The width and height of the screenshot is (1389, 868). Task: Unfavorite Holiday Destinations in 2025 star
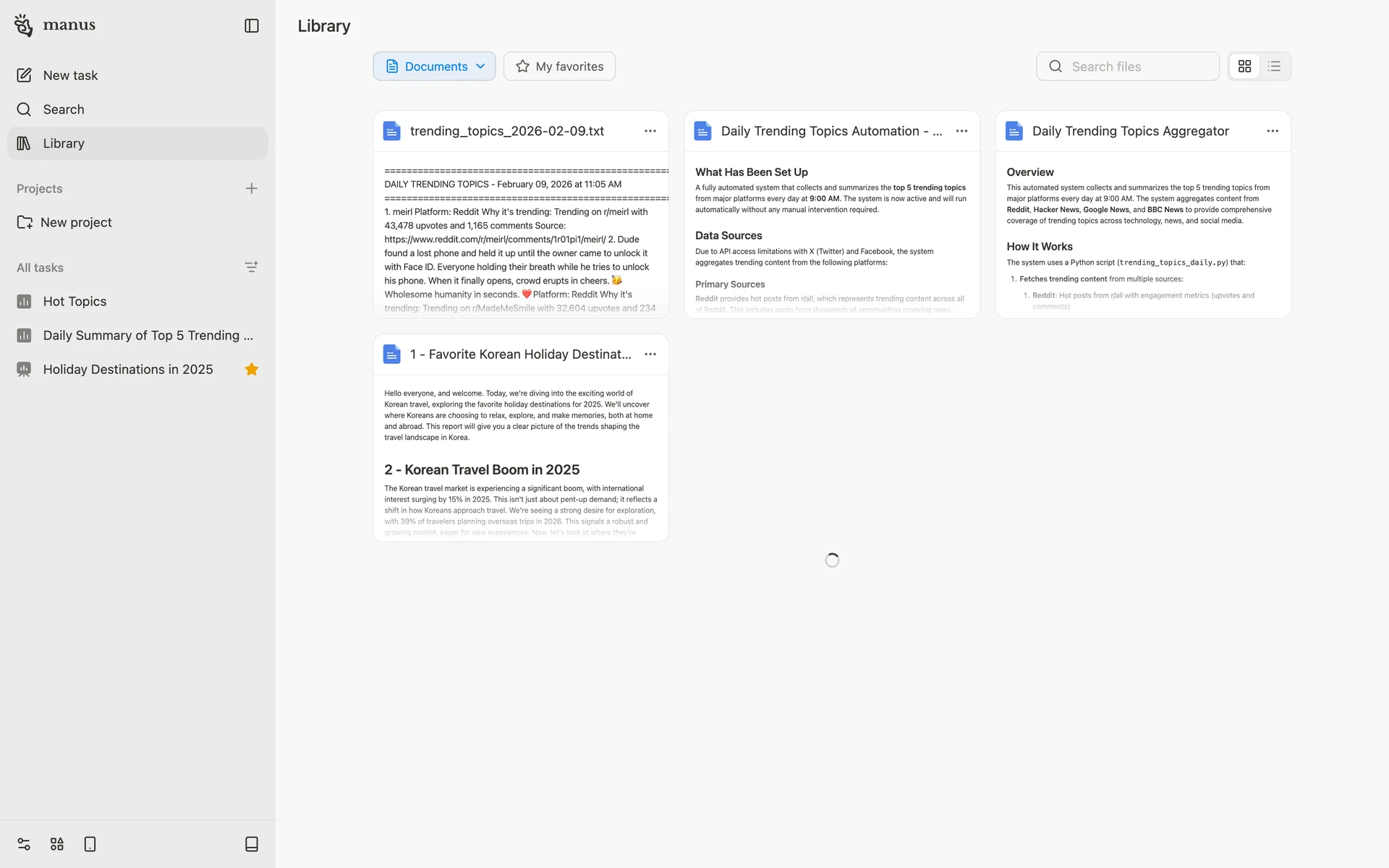coord(251,370)
